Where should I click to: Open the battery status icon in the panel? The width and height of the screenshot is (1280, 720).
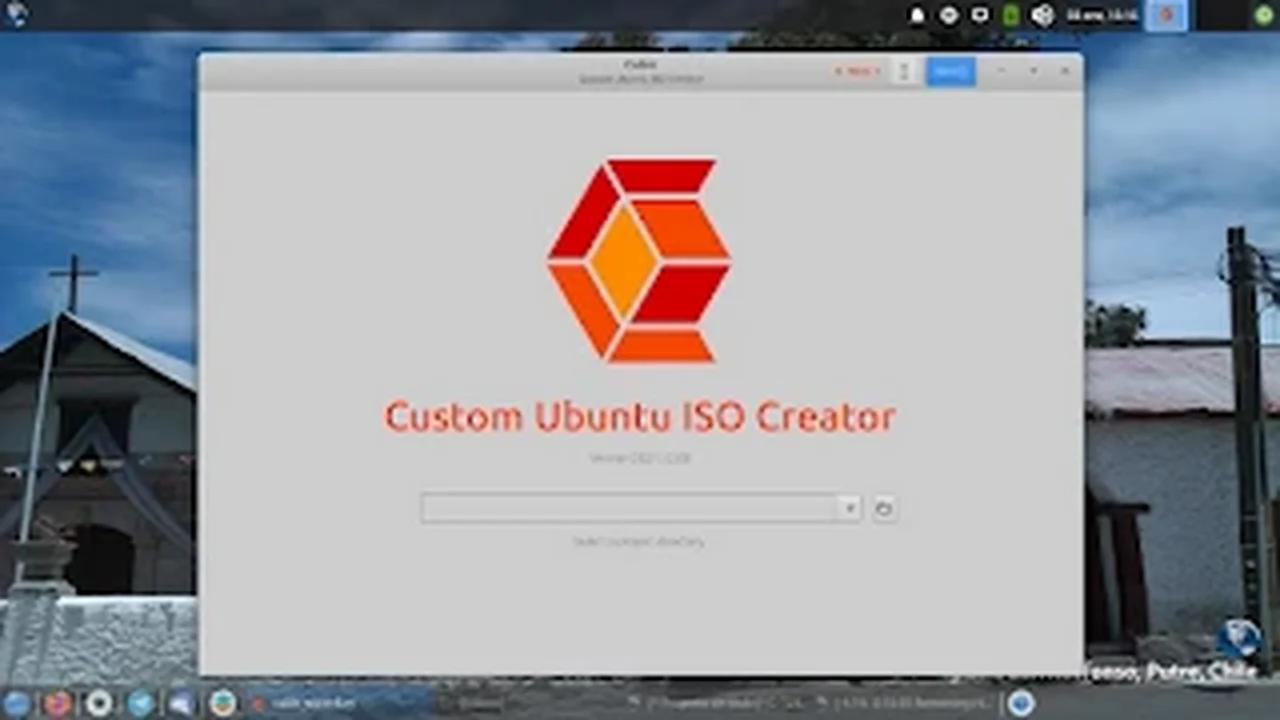coord(1008,15)
